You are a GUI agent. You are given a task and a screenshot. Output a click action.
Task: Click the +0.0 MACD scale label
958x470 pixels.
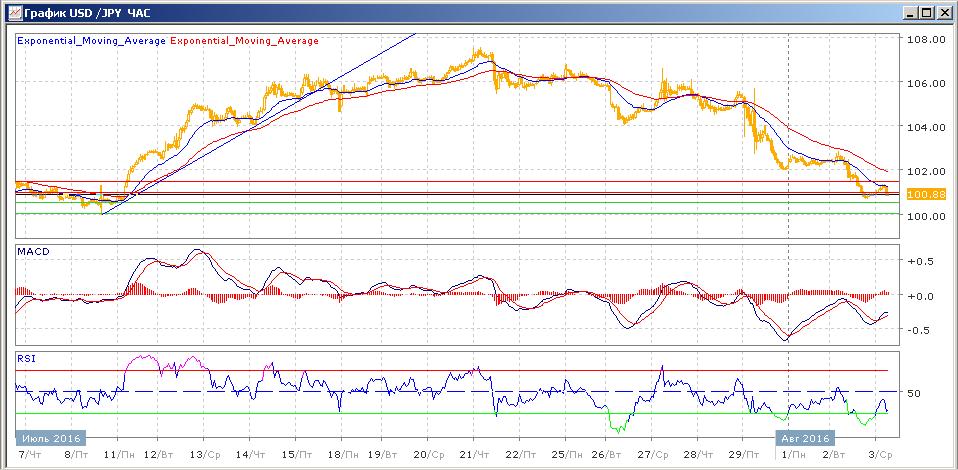[x=920, y=296]
